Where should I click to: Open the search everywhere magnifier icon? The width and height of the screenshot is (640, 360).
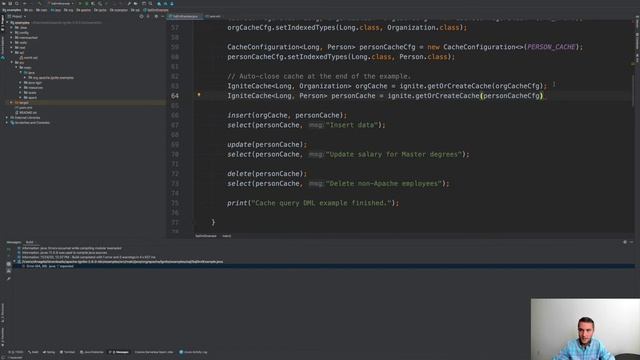point(150,4)
